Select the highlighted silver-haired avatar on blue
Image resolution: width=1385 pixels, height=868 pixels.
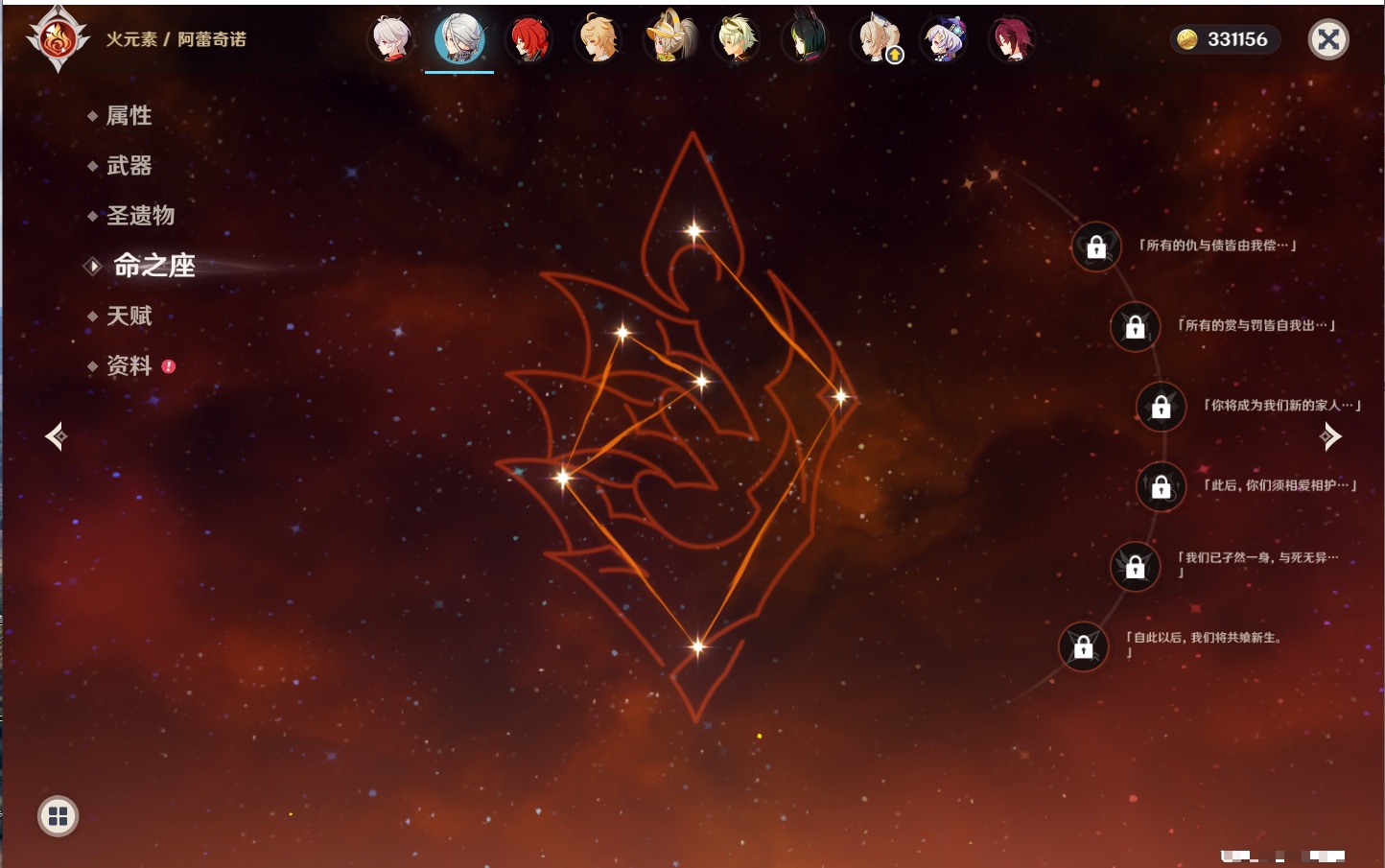click(x=459, y=39)
